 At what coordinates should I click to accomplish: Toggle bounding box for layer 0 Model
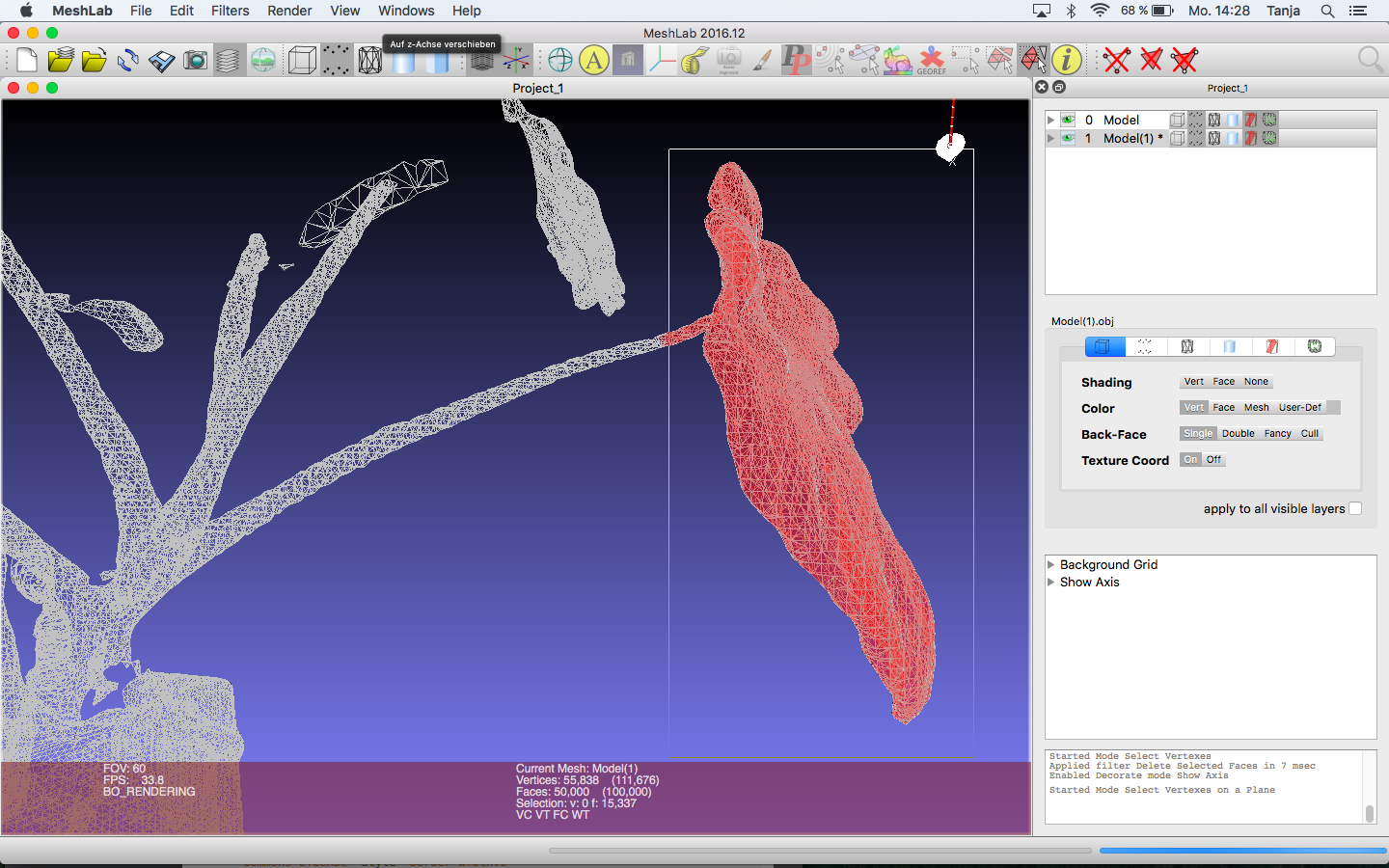point(1177,120)
